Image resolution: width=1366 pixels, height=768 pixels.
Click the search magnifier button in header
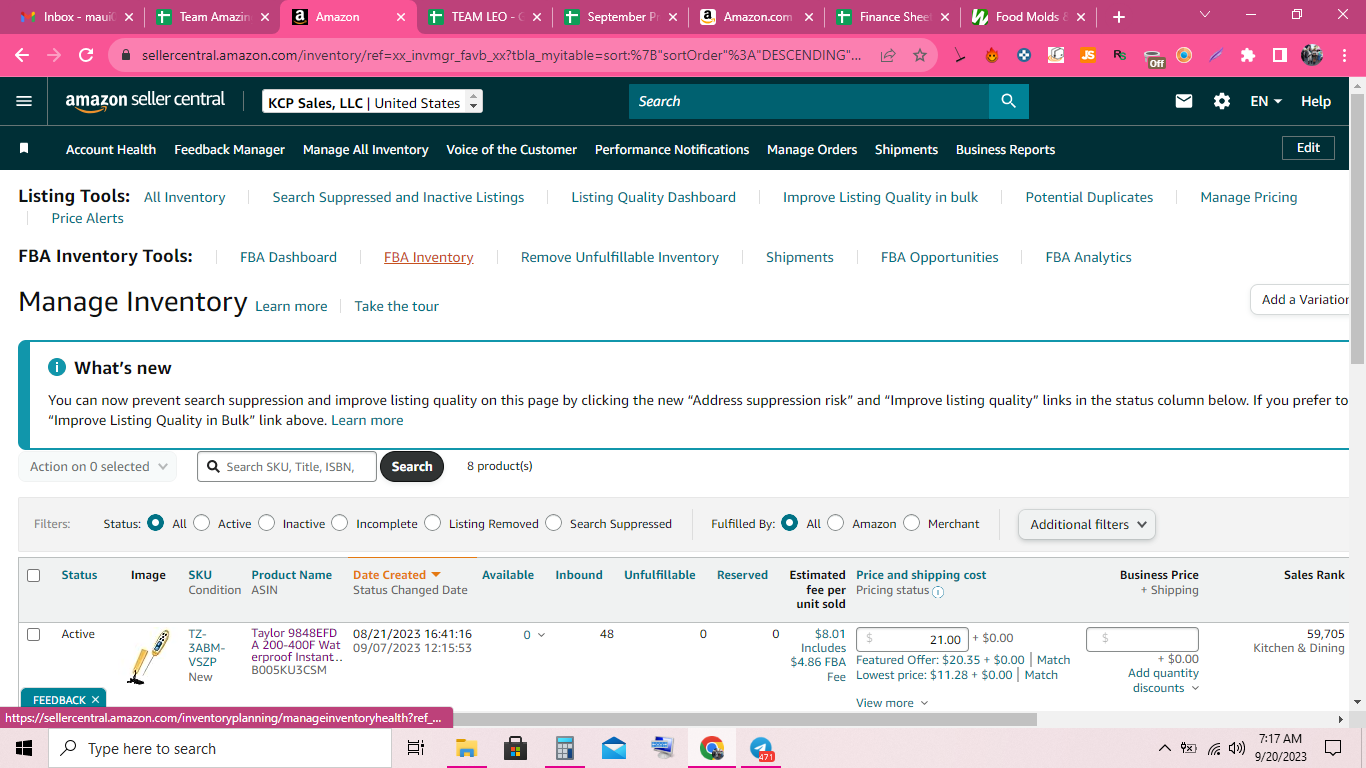click(x=1008, y=101)
